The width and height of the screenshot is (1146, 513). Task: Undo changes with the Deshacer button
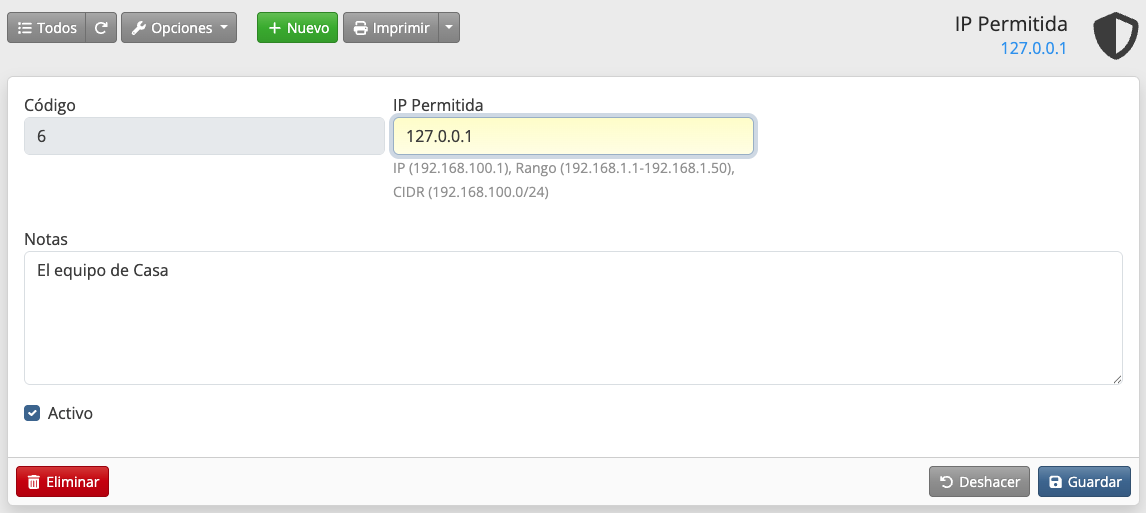pos(979,482)
